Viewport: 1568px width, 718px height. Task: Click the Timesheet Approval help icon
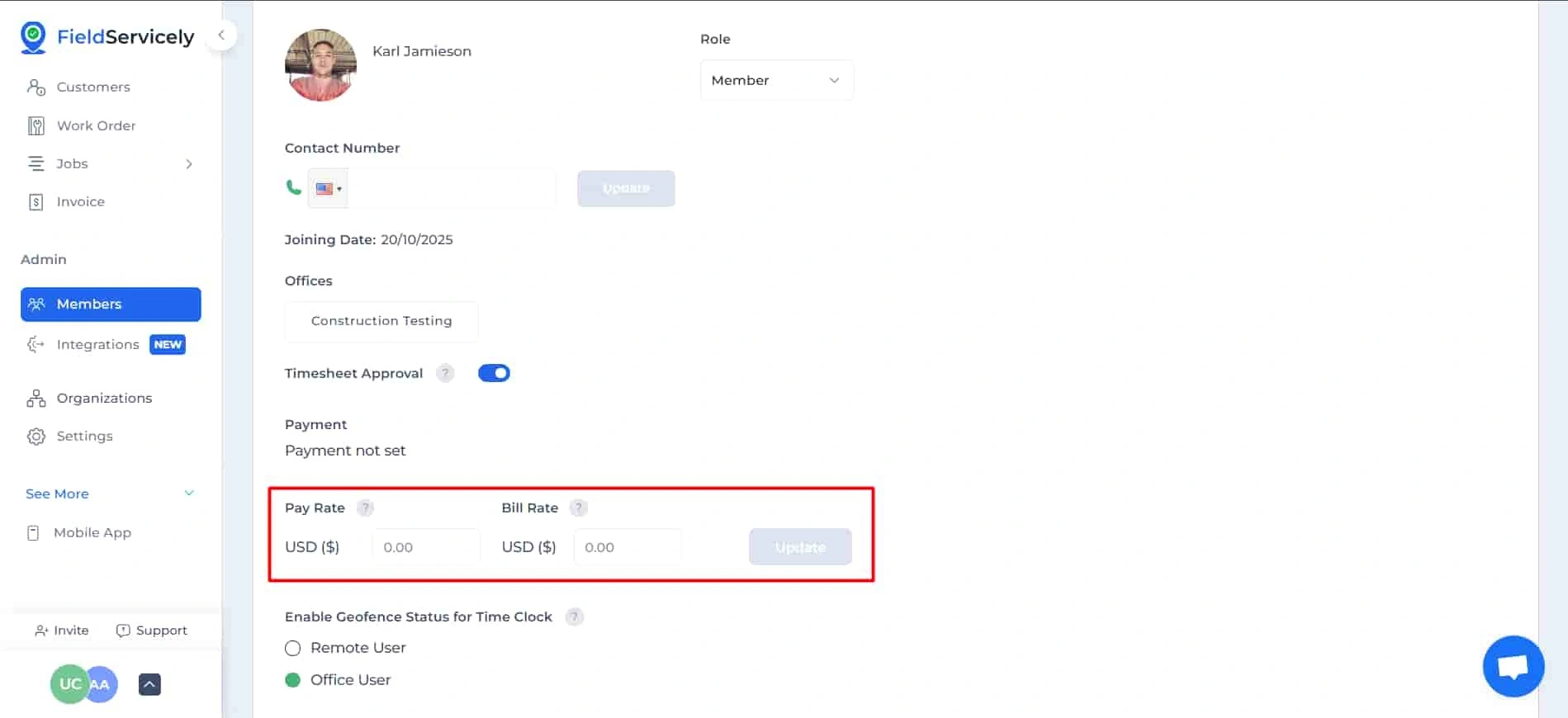[445, 373]
